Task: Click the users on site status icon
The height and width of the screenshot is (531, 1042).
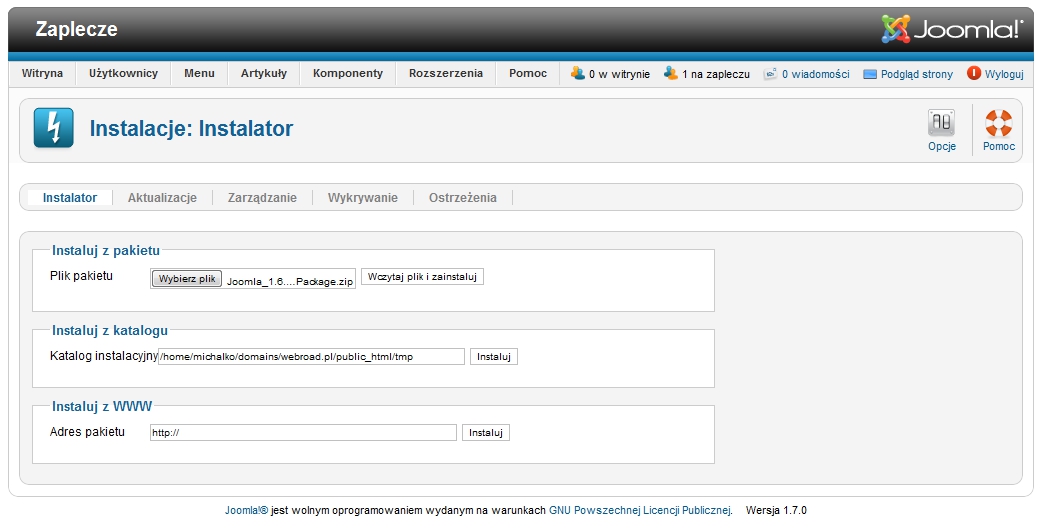Action: coord(577,73)
